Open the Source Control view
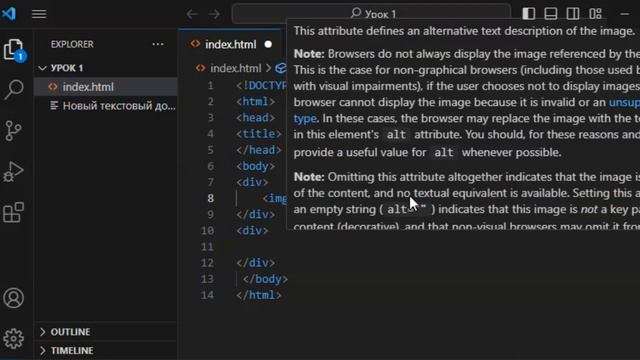 (13, 131)
